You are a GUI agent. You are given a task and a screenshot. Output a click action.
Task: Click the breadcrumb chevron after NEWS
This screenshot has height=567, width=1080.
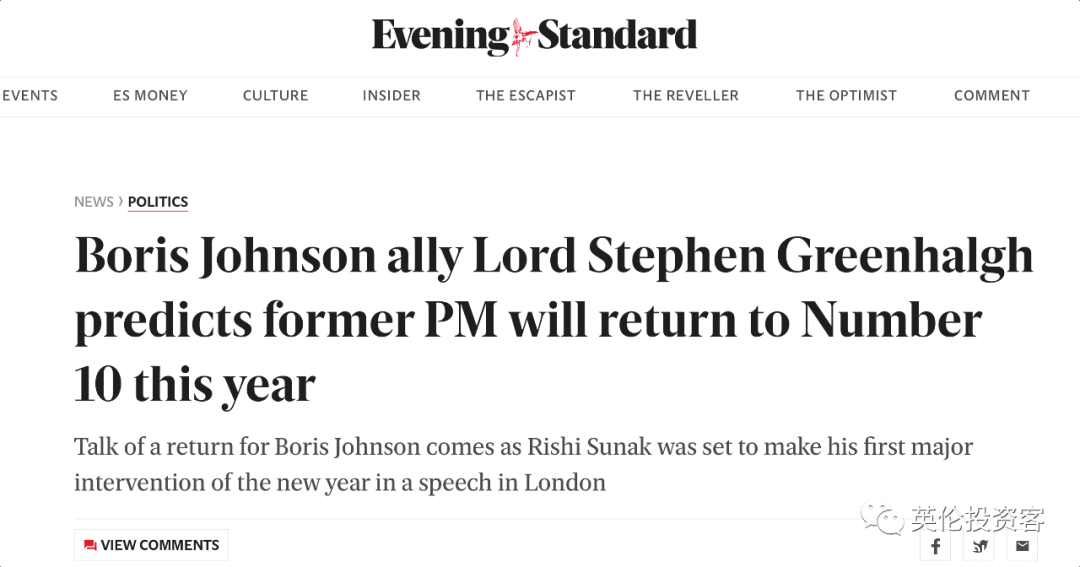tap(121, 201)
